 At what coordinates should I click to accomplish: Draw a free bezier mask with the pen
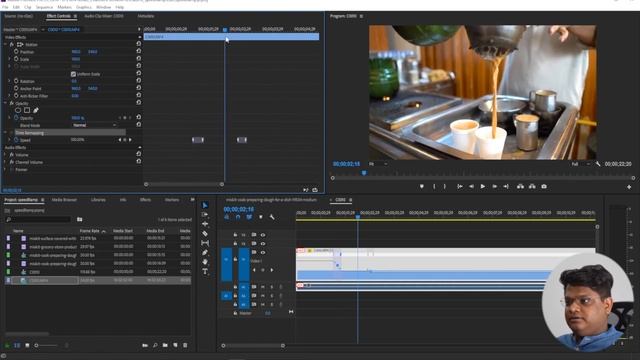[36, 110]
